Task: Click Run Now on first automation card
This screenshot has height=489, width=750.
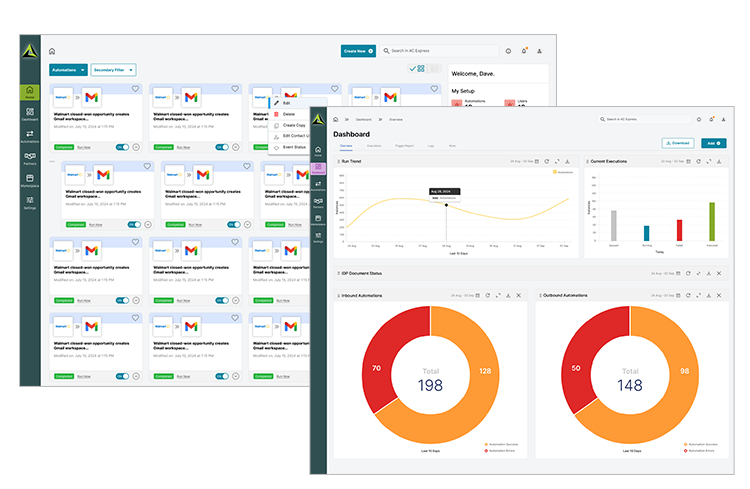Action: 83,147
